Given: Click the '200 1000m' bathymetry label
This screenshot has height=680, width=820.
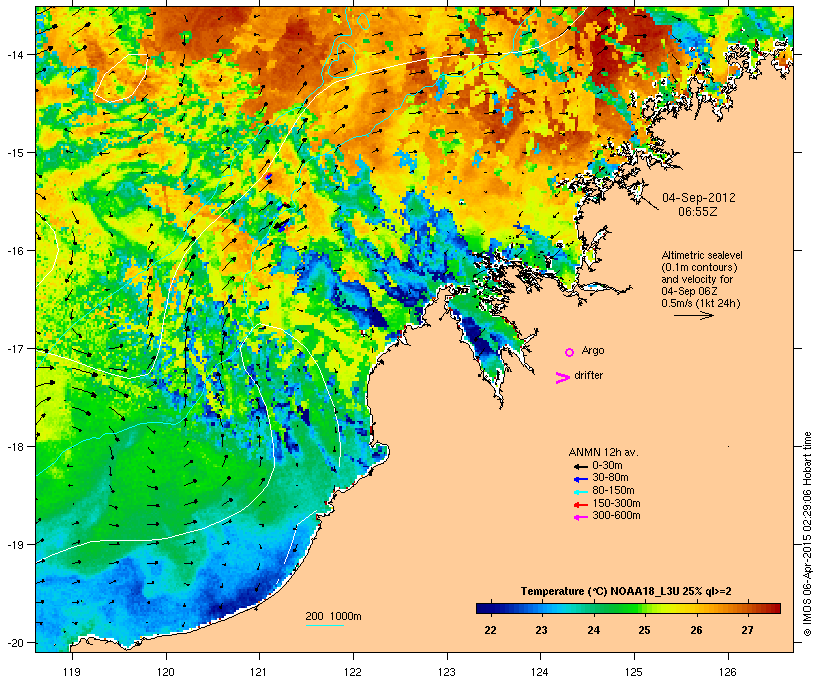Looking at the screenshot, I should pos(333,616).
